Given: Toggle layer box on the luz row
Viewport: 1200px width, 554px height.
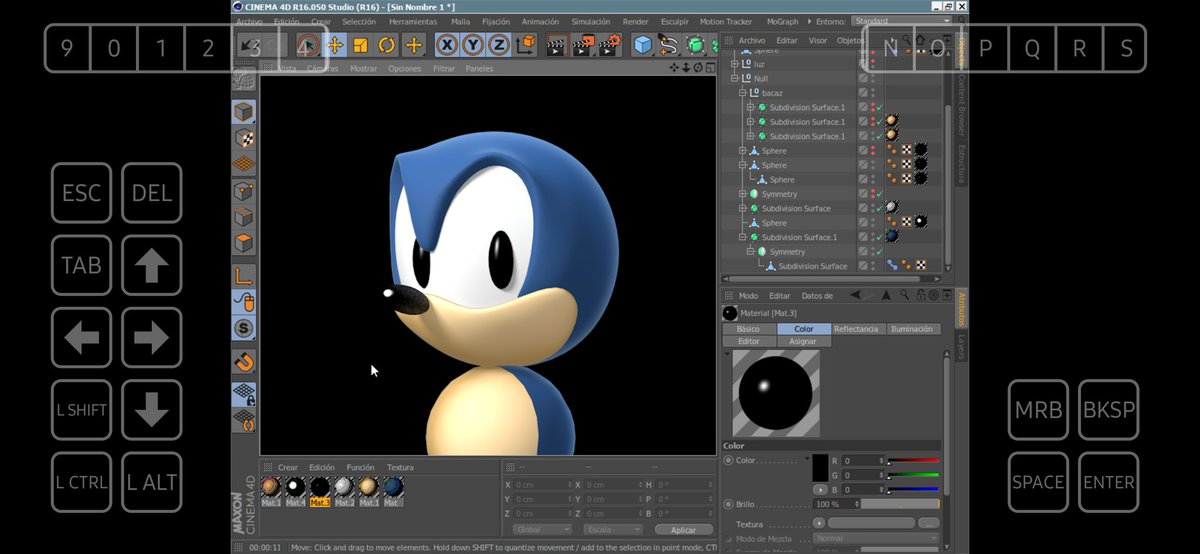Looking at the screenshot, I should pyautogui.click(x=863, y=64).
